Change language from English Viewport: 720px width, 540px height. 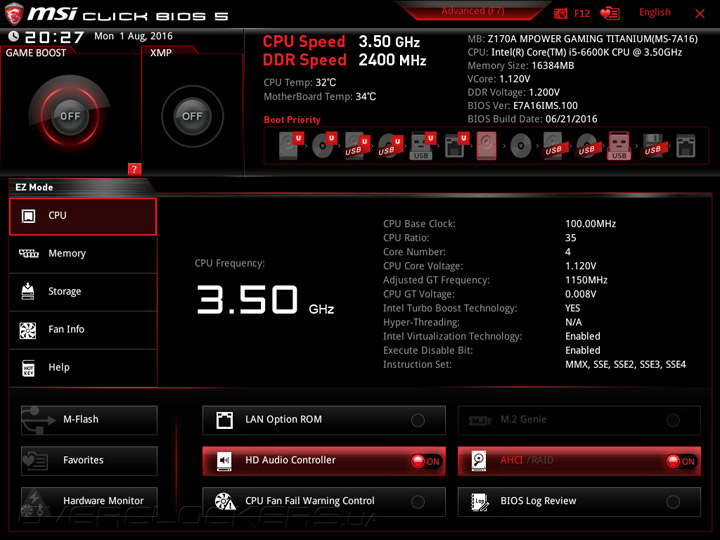tap(654, 12)
